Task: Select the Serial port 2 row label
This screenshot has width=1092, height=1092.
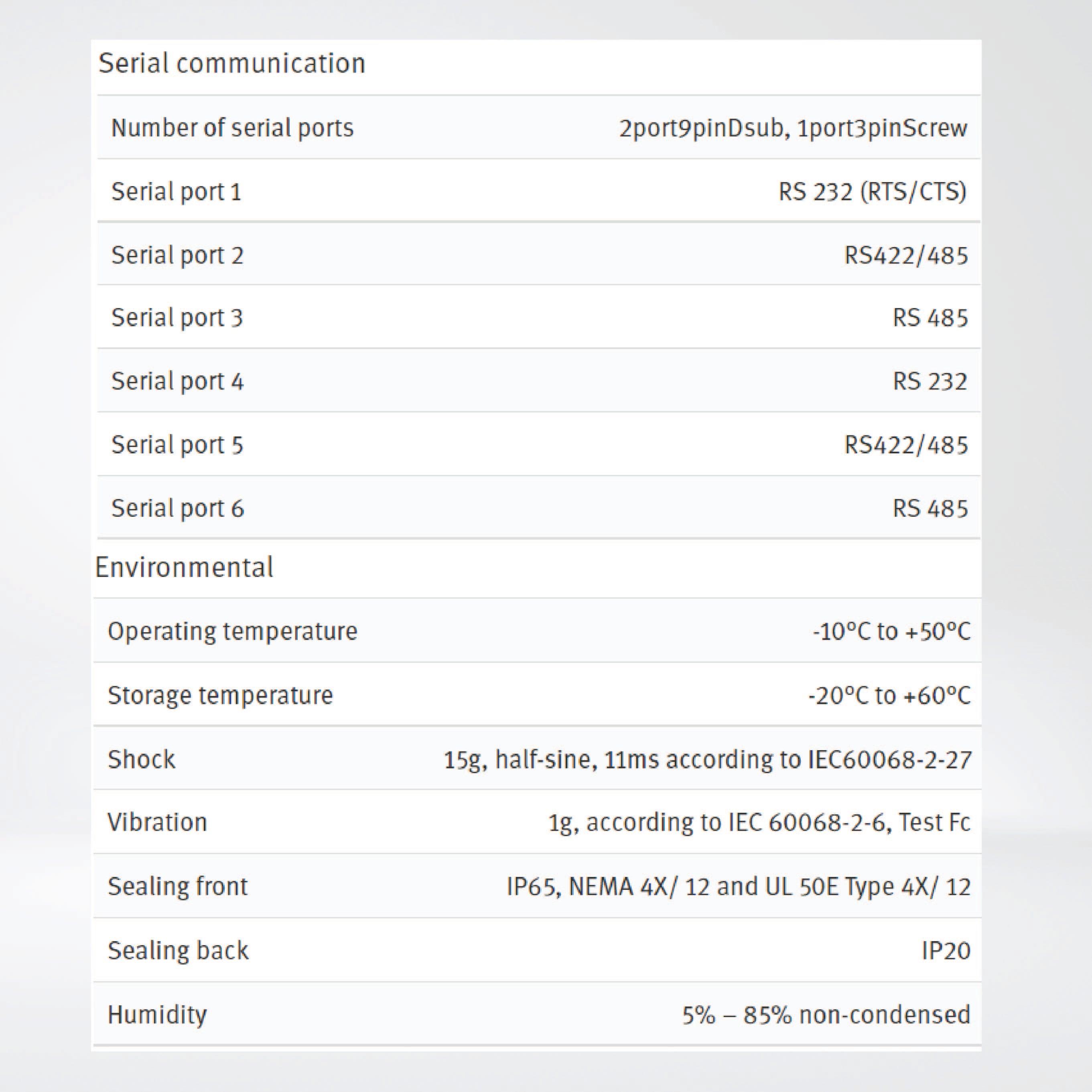Action: point(177,256)
